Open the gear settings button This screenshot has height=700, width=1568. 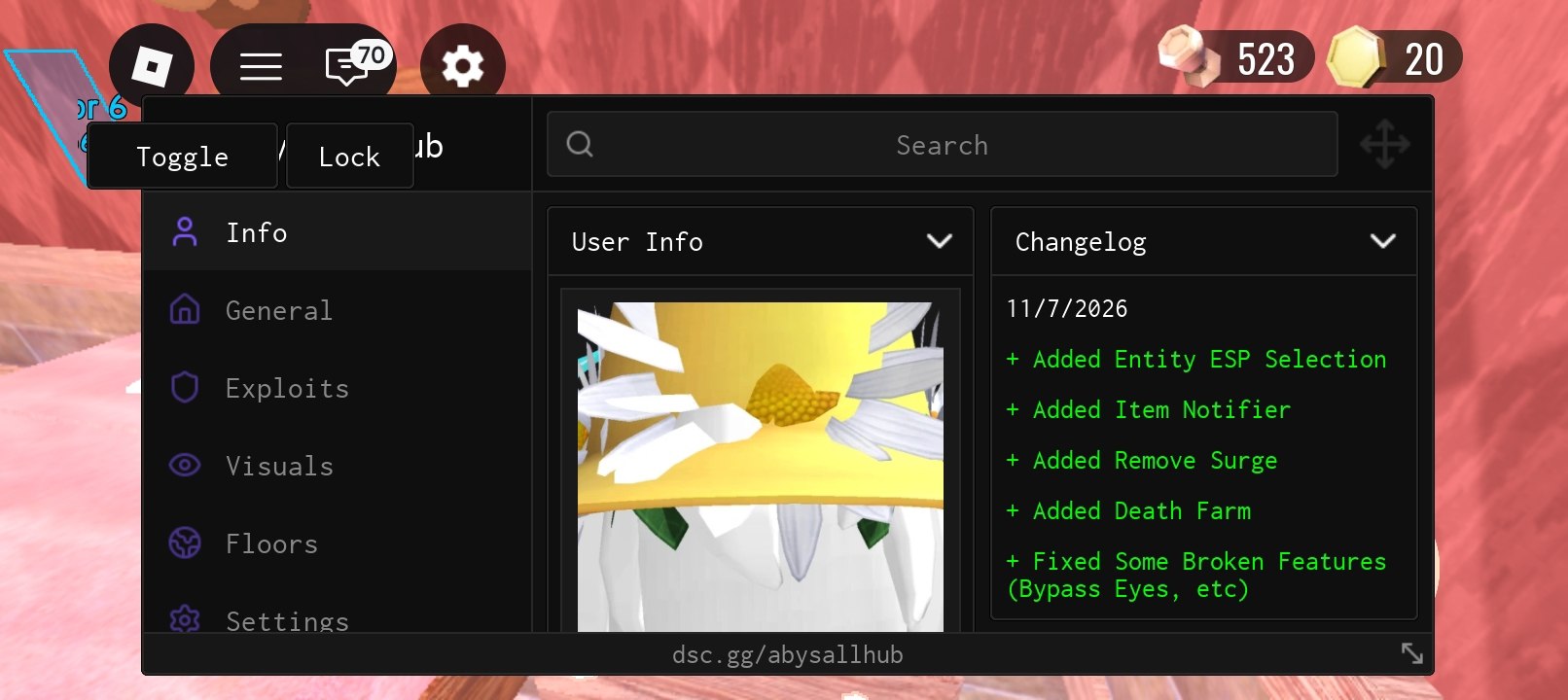click(463, 66)
